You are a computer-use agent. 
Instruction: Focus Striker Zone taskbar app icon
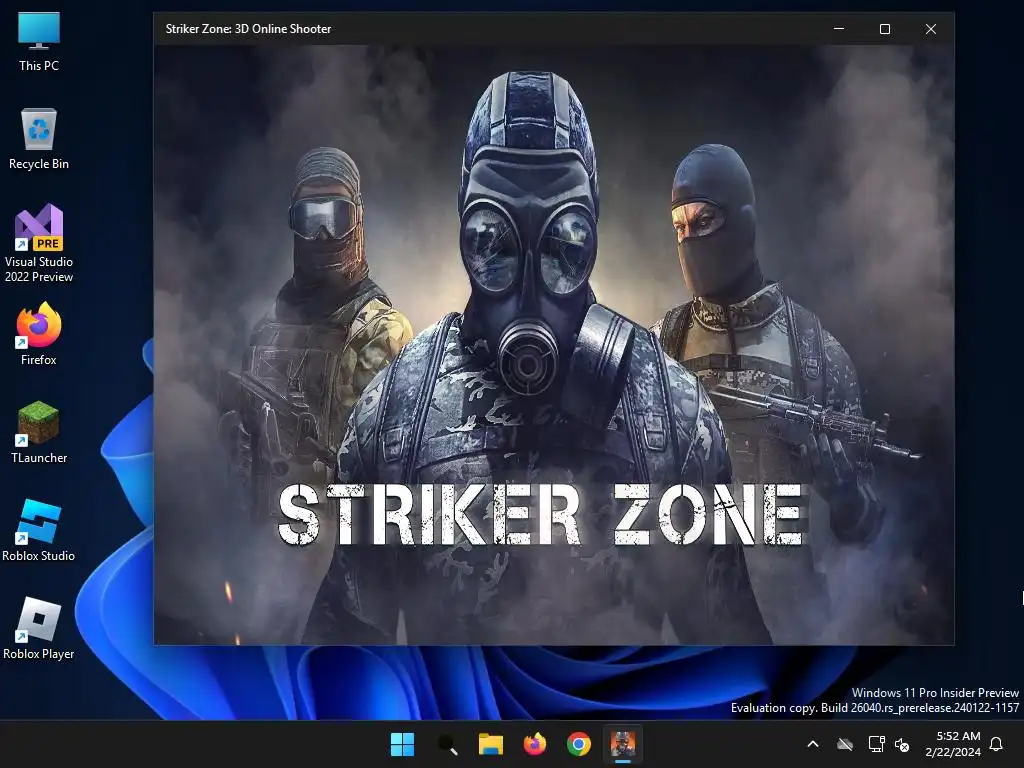[x=623, y=744]
